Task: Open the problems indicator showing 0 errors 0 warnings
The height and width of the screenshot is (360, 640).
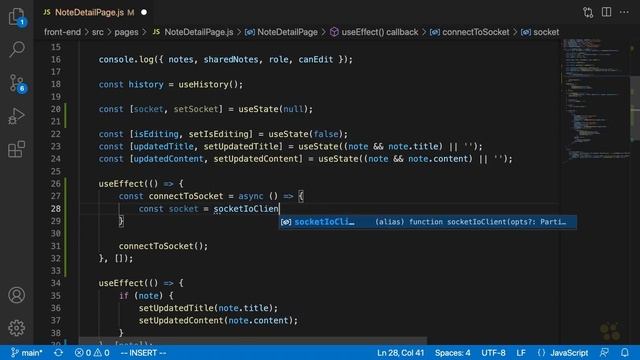Action: click(x=92, y=353)
